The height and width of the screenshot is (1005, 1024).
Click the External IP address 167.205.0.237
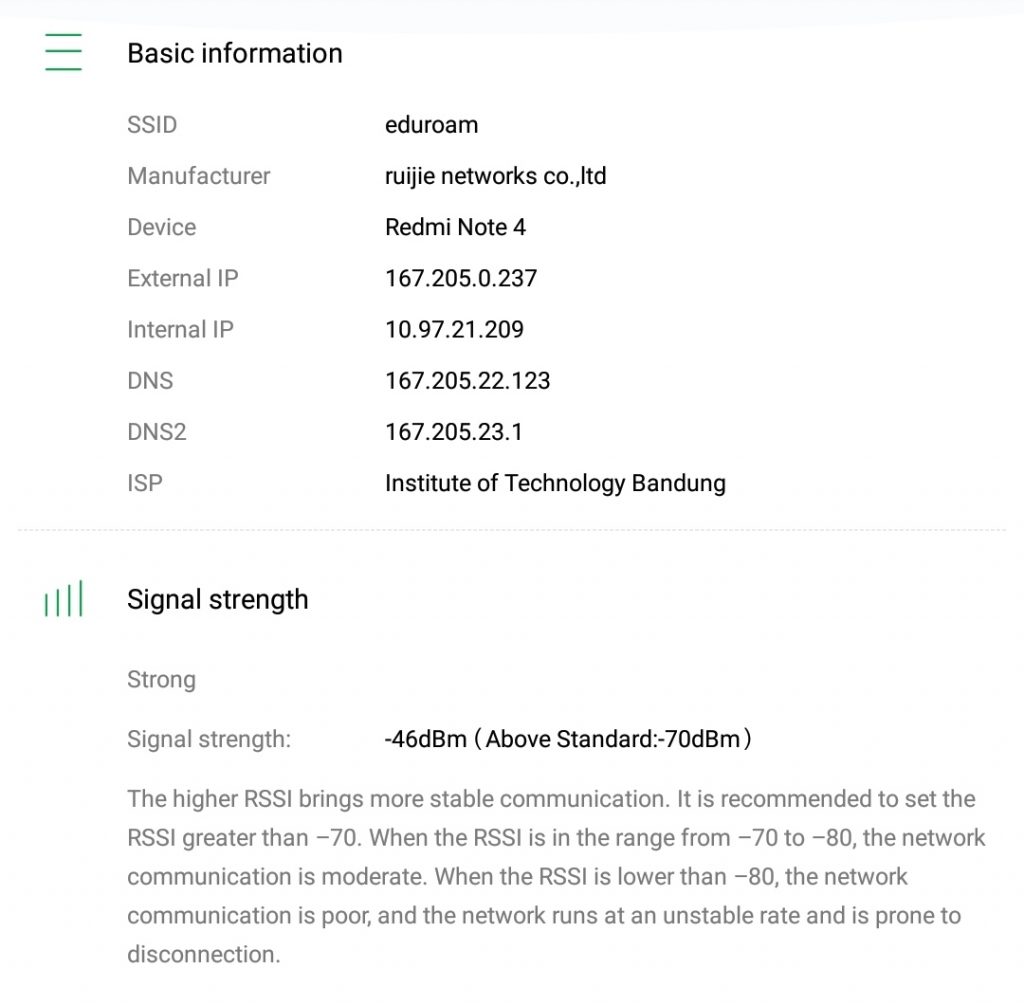[461, 278]
